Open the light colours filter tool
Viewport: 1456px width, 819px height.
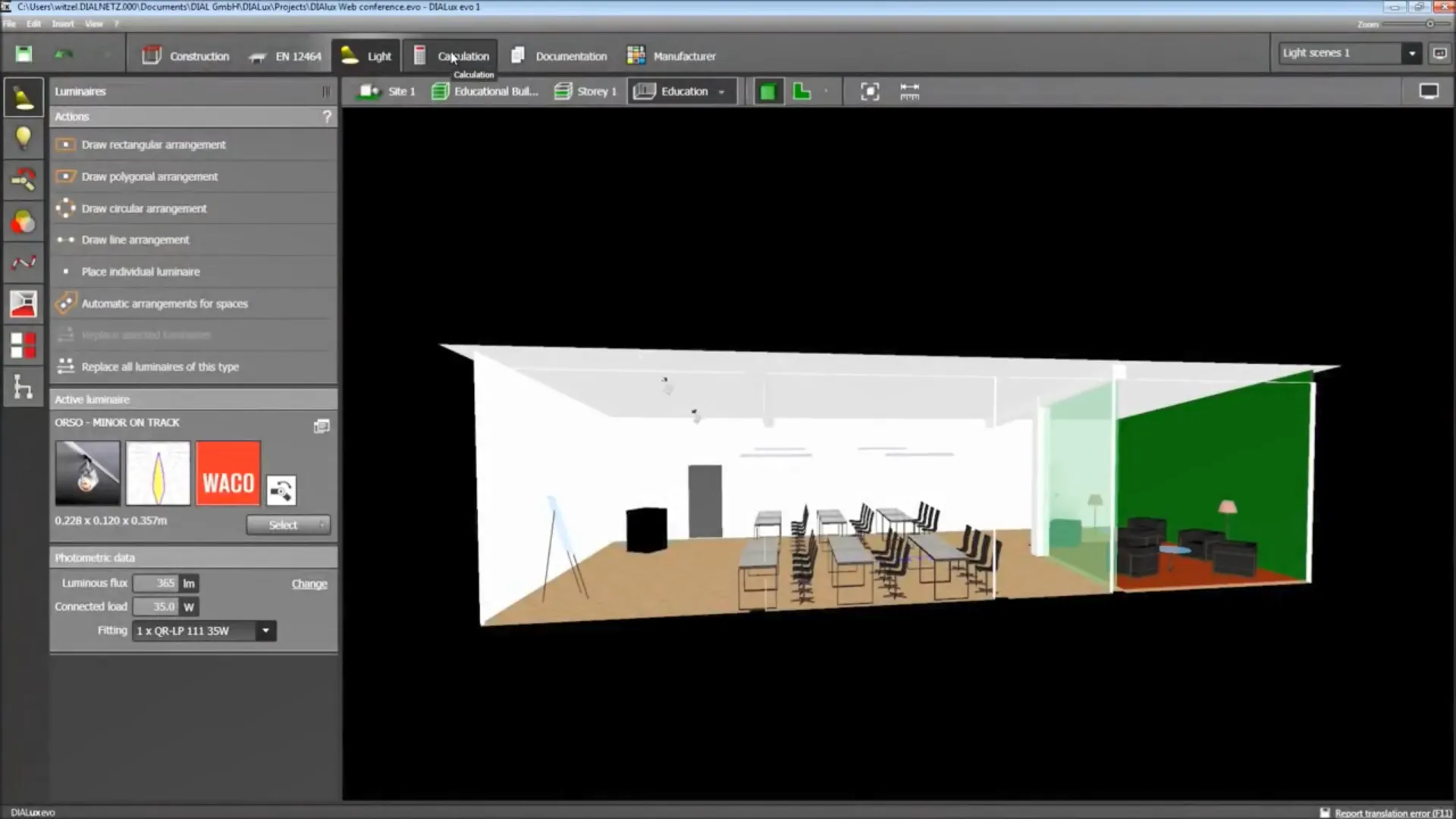24,221
